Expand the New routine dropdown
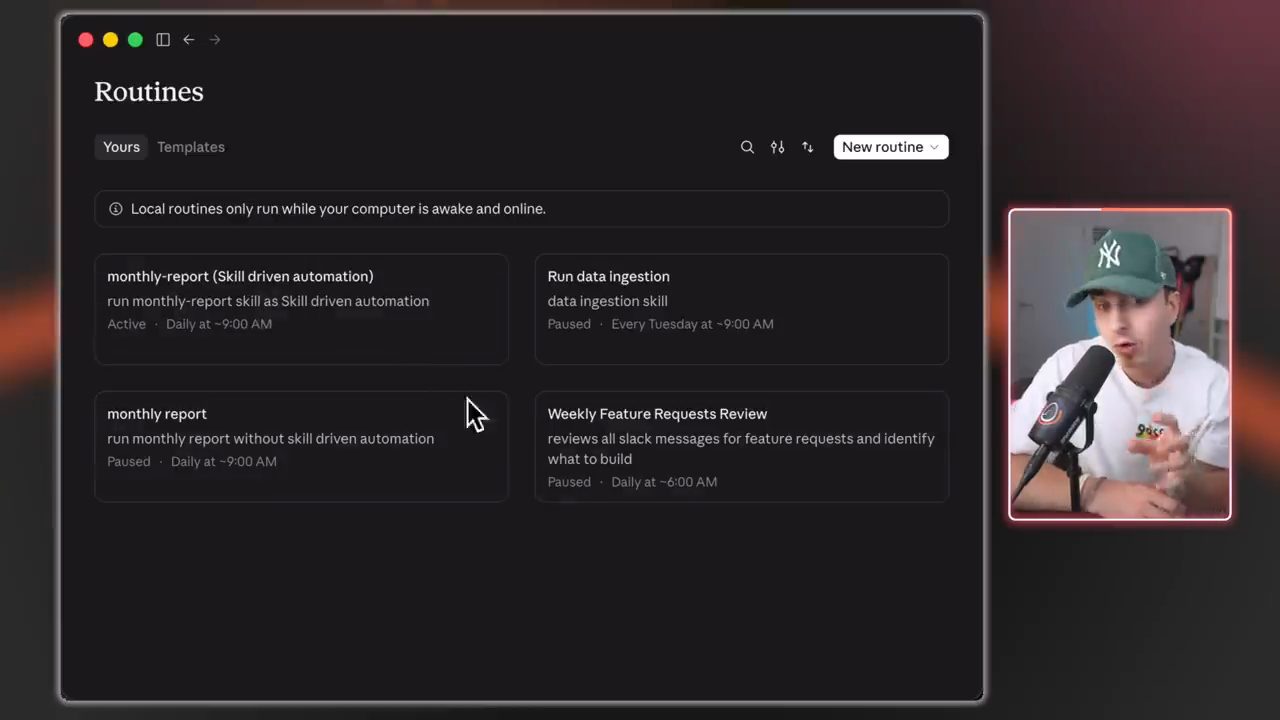Viewport: 1280px width, 720px height. (x=891, y=147)
